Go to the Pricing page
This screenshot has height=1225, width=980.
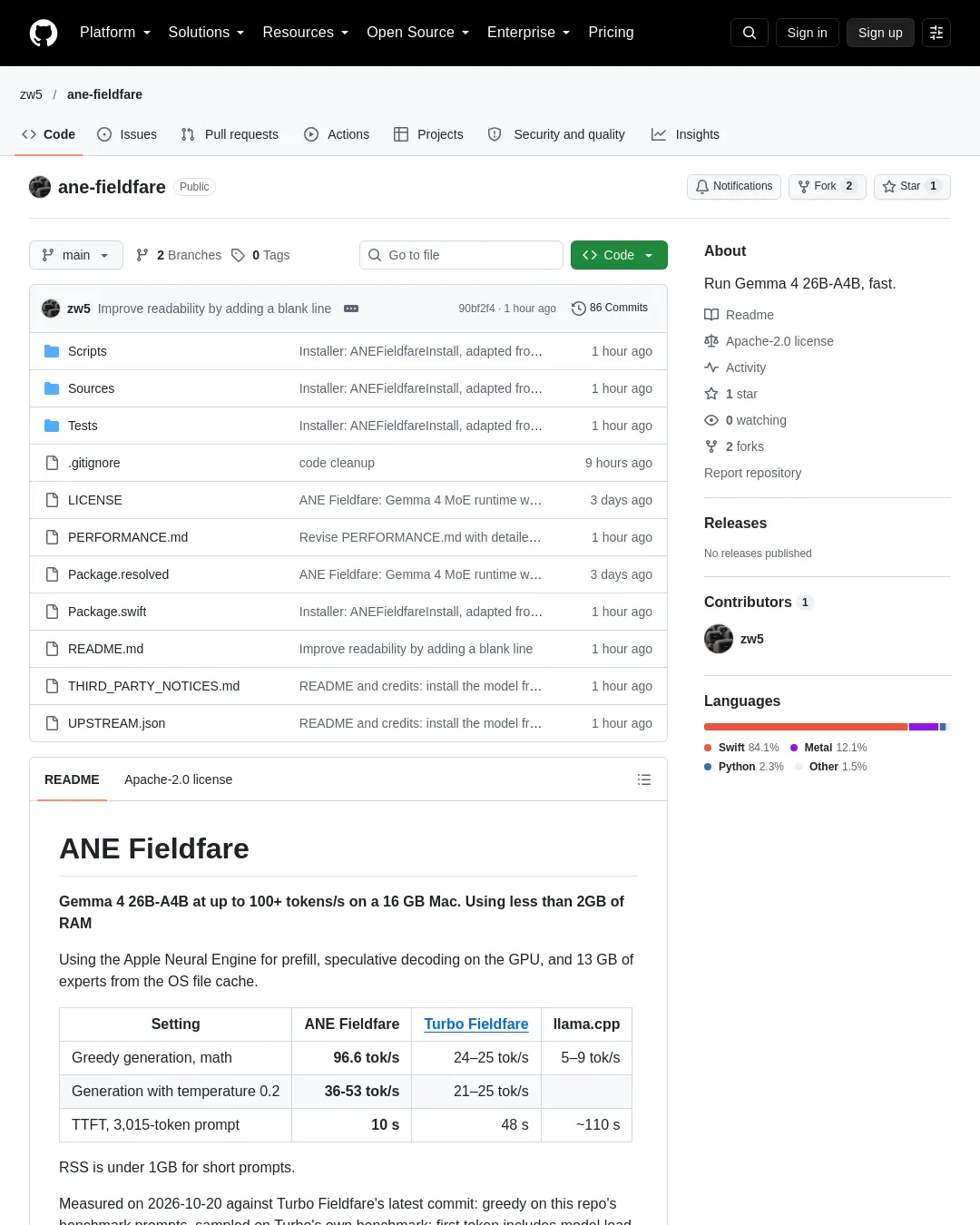coord(611,33)
